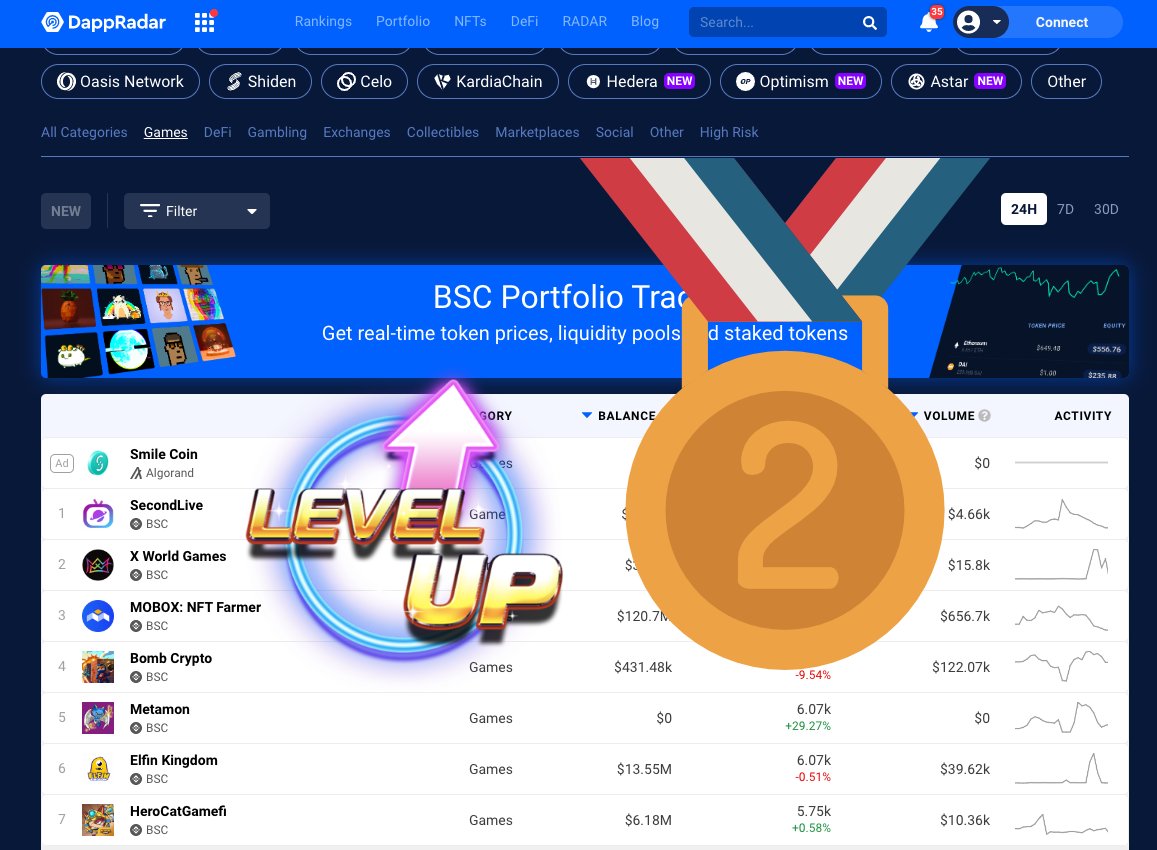Open the NFTs menu

(470, 21)
